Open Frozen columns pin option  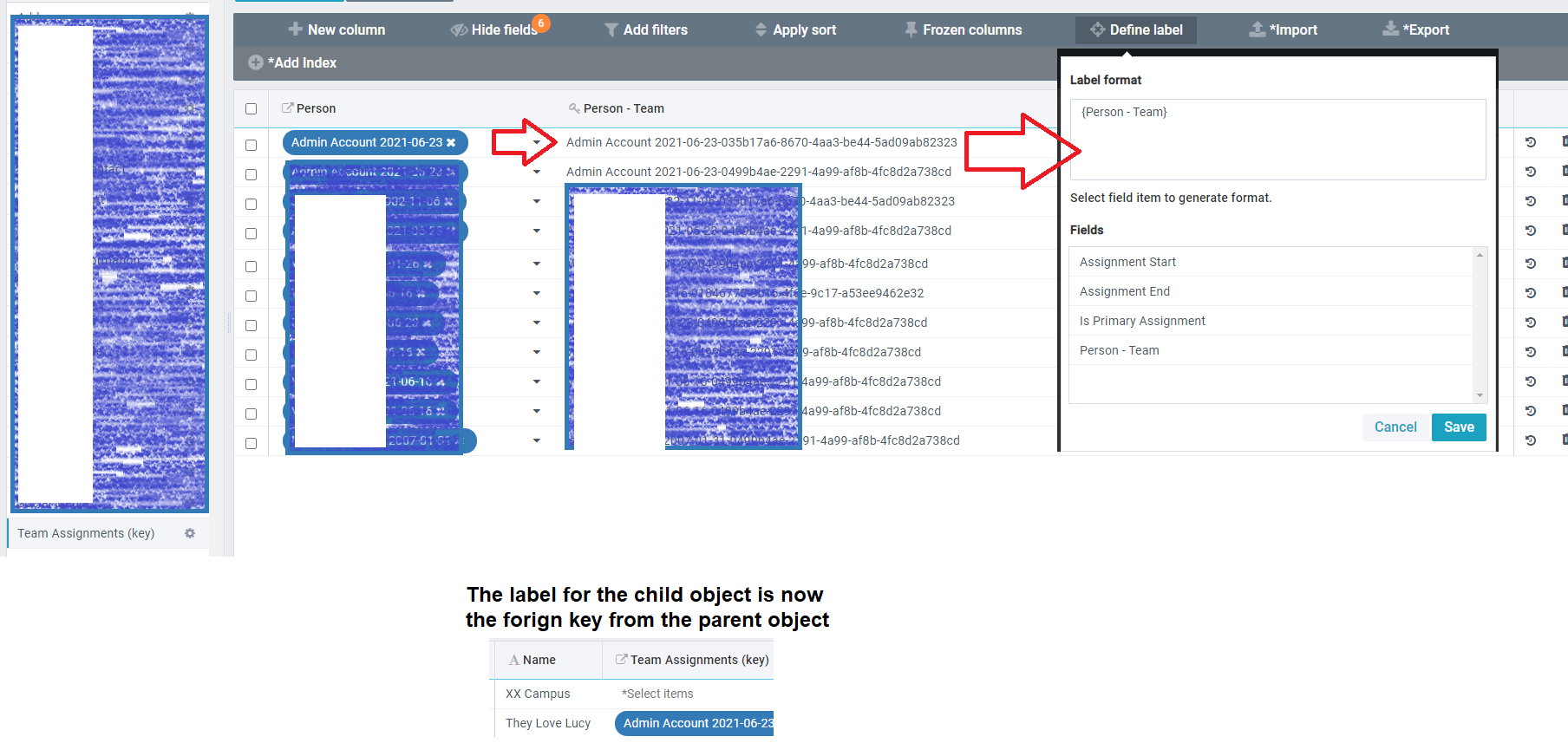[911, 29]
